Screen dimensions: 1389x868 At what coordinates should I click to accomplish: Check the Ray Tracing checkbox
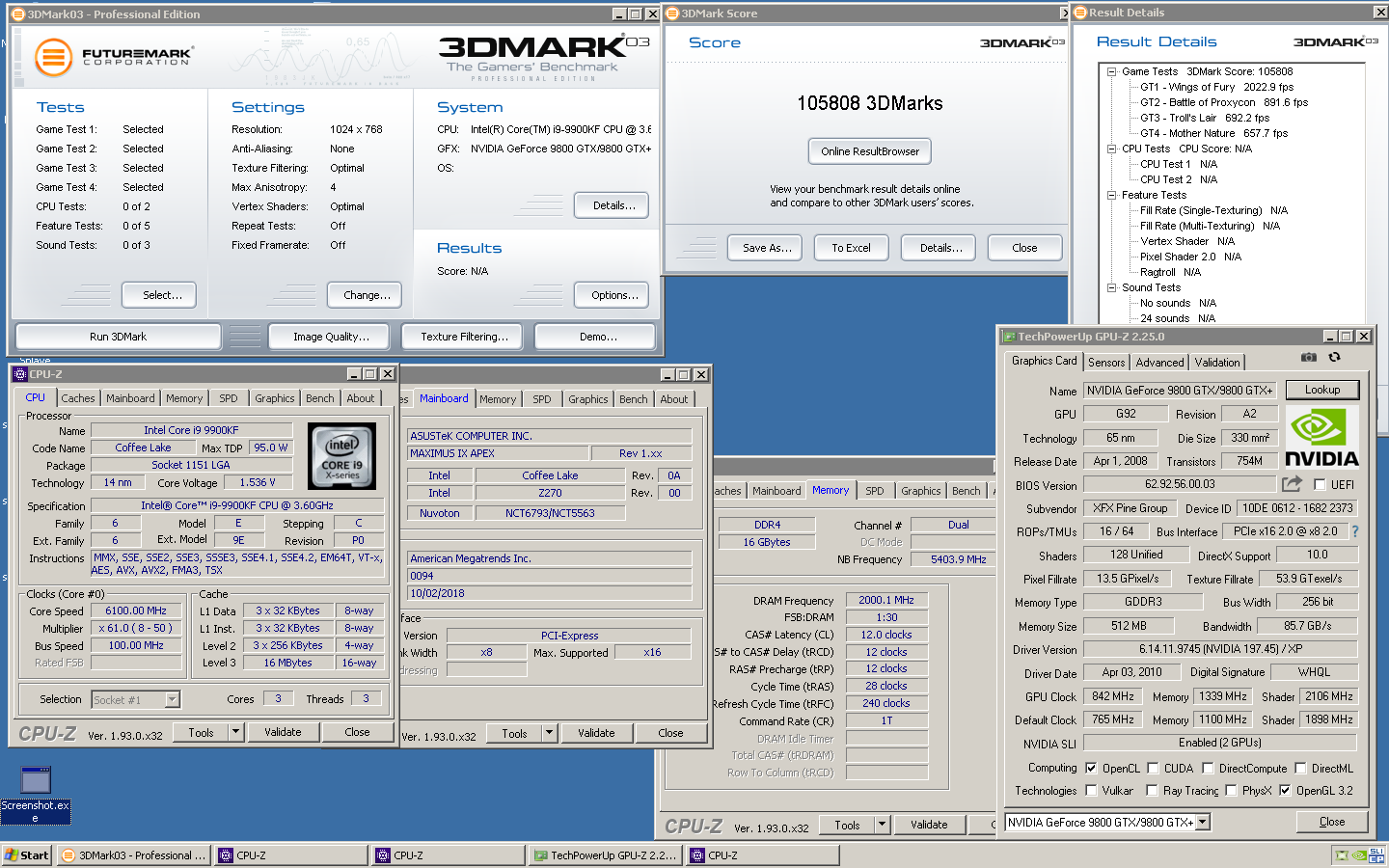click(x=1152, y=790)
